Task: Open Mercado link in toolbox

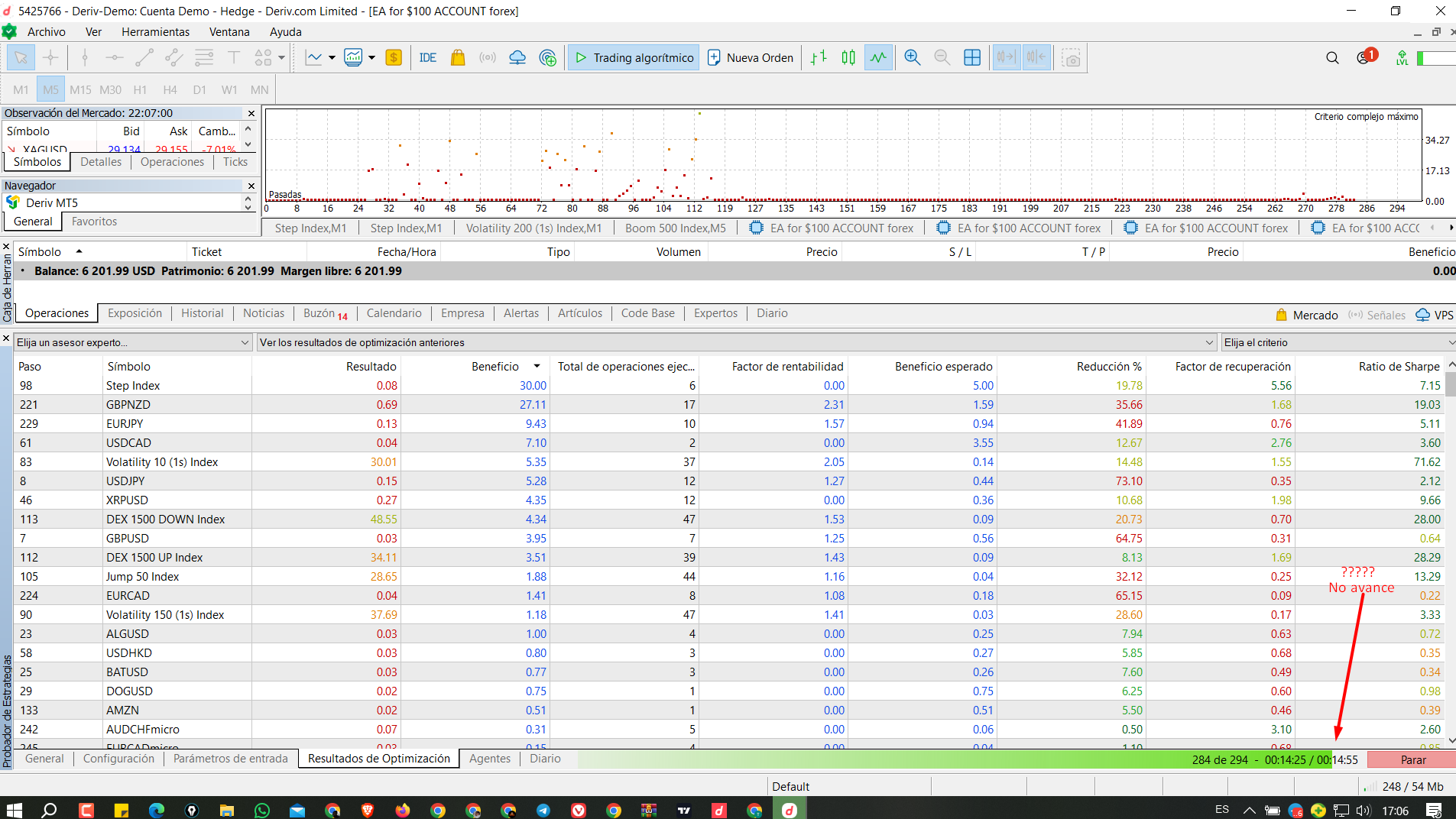Action: [x=1307, y=316]
